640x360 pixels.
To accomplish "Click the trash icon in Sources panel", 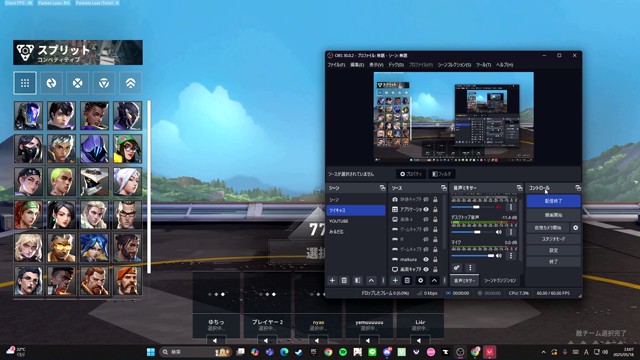I will pos(407,280).
